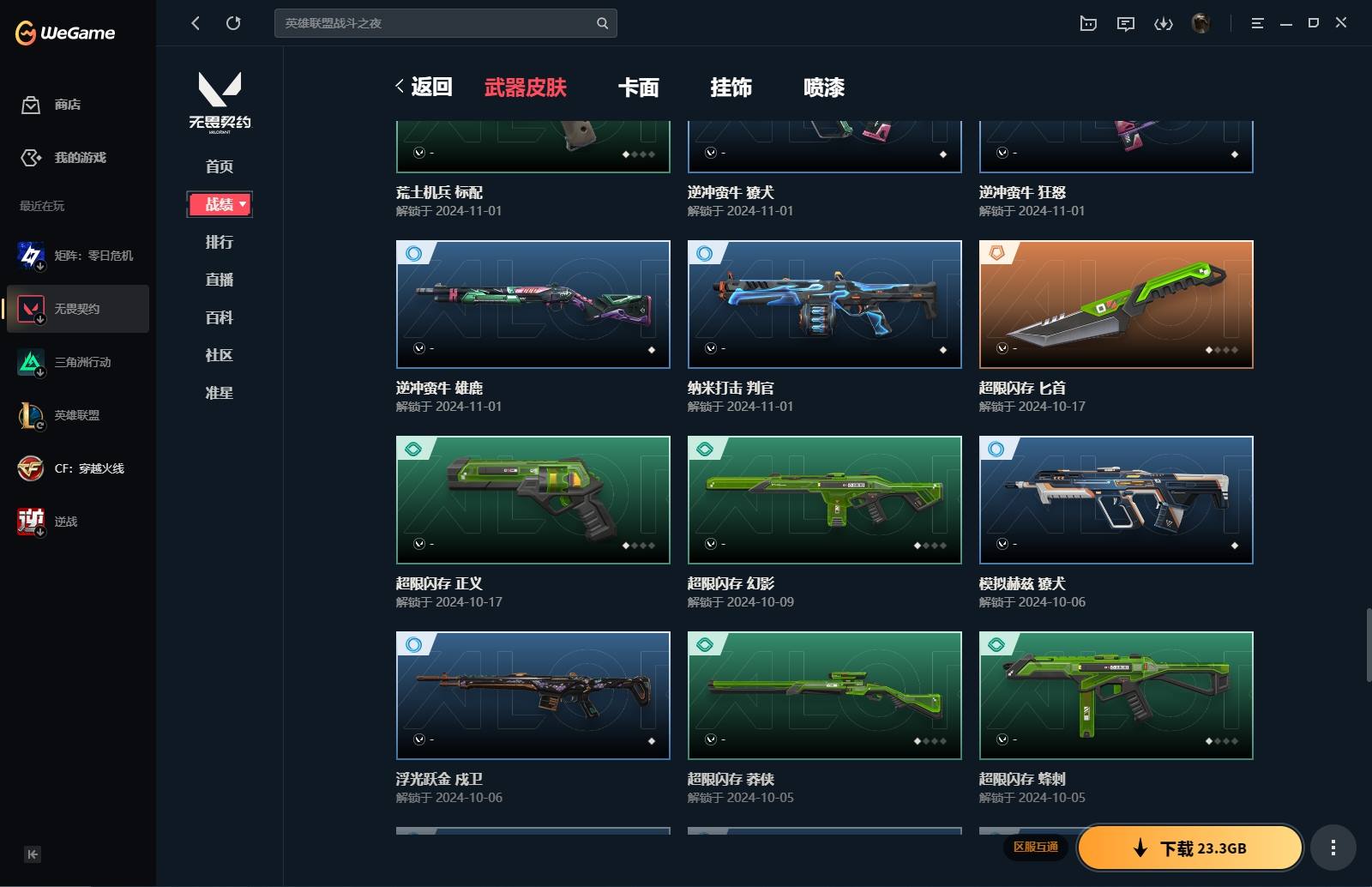Open the 社区 community section
Image resolution: width=1372 pixels, height=887 pixels.
point(220,355)
